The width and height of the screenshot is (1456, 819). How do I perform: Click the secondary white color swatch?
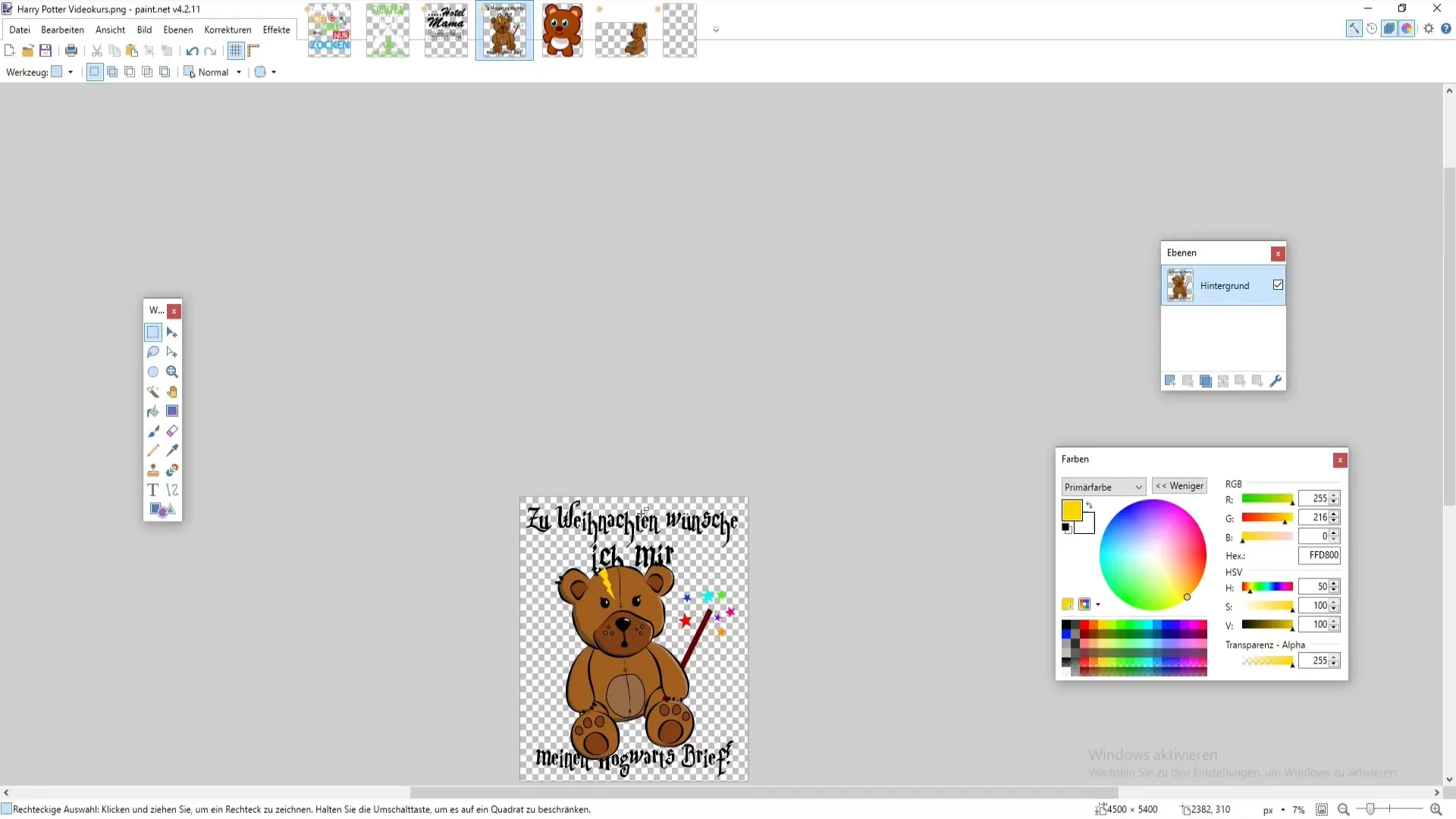1088,526
